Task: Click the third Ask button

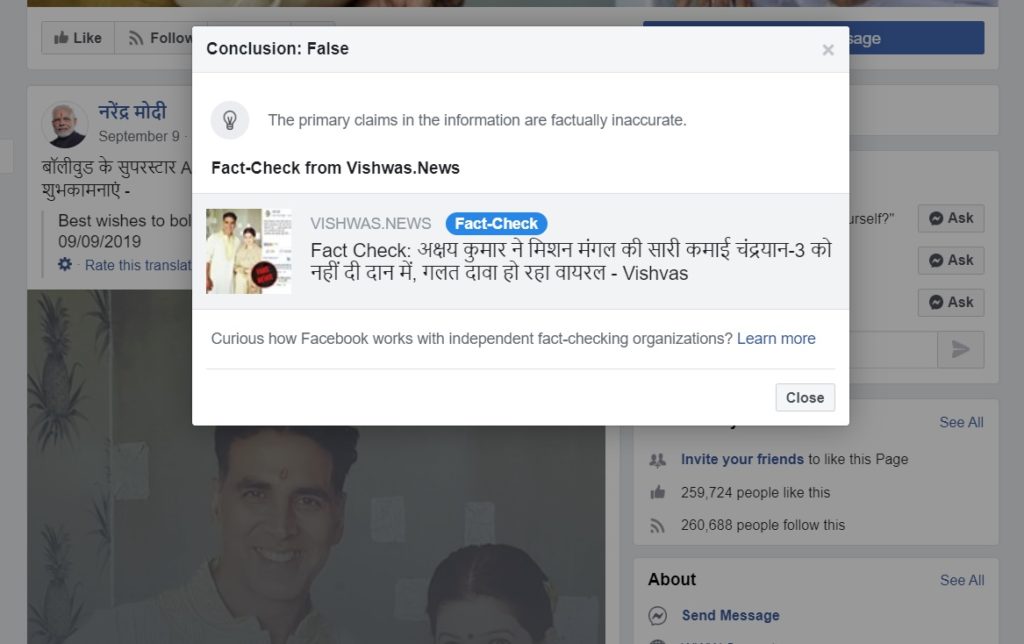Action: tap(951, 302)
